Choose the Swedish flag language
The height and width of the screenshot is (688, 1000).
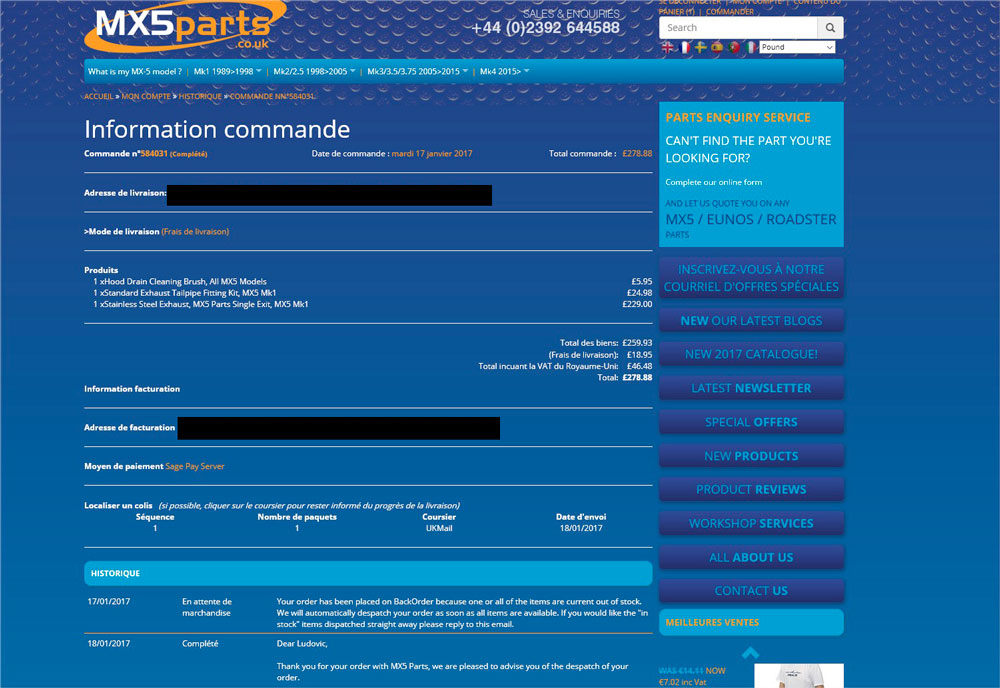(x=701, y=47)
